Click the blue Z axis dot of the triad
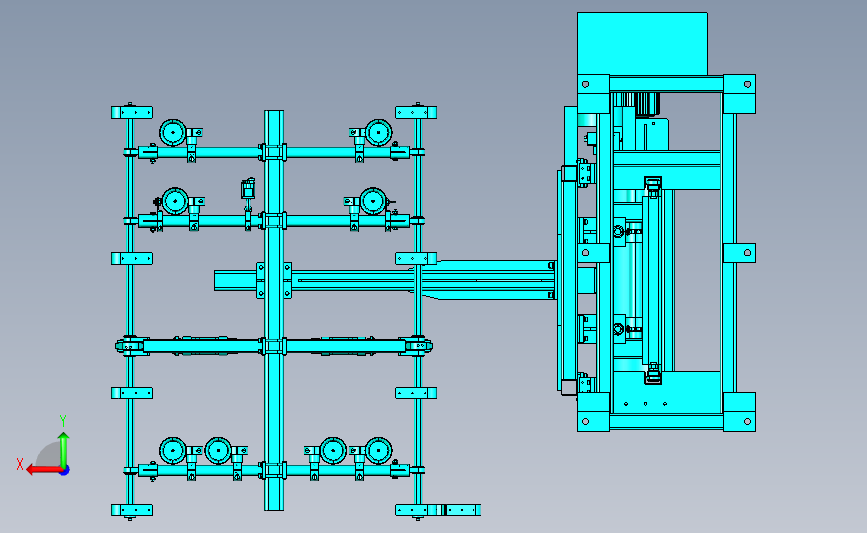This screenshot has height=533, width=867. [65, 471]
